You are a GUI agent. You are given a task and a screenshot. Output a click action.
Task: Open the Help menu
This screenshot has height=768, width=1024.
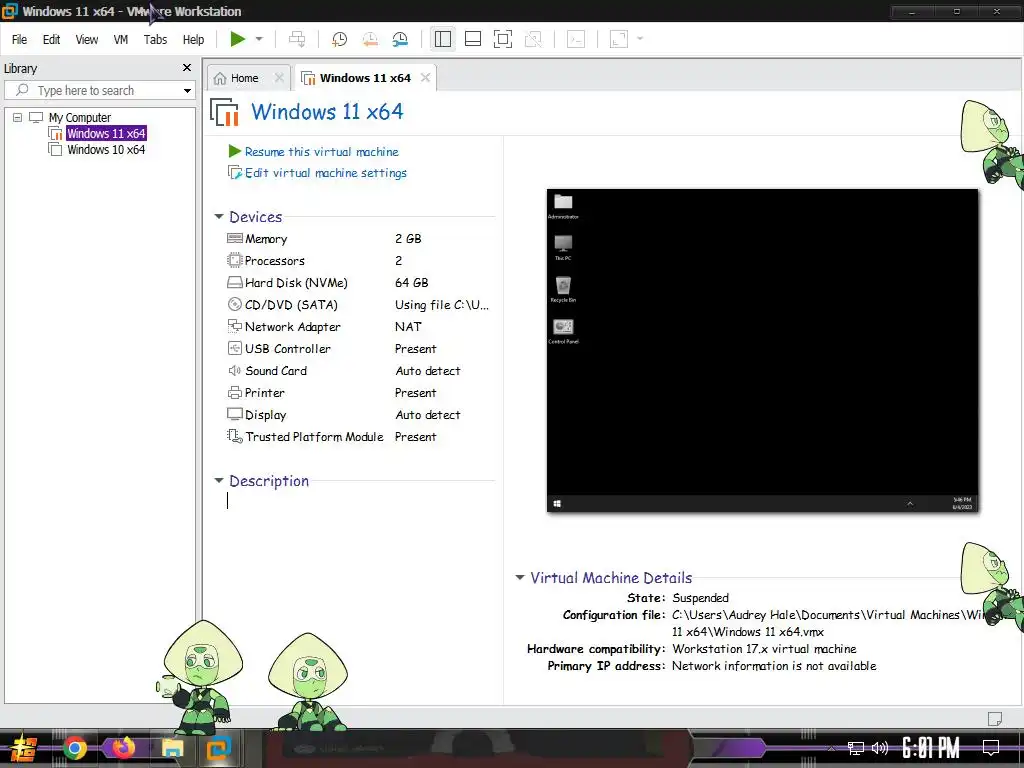point(193,40)
